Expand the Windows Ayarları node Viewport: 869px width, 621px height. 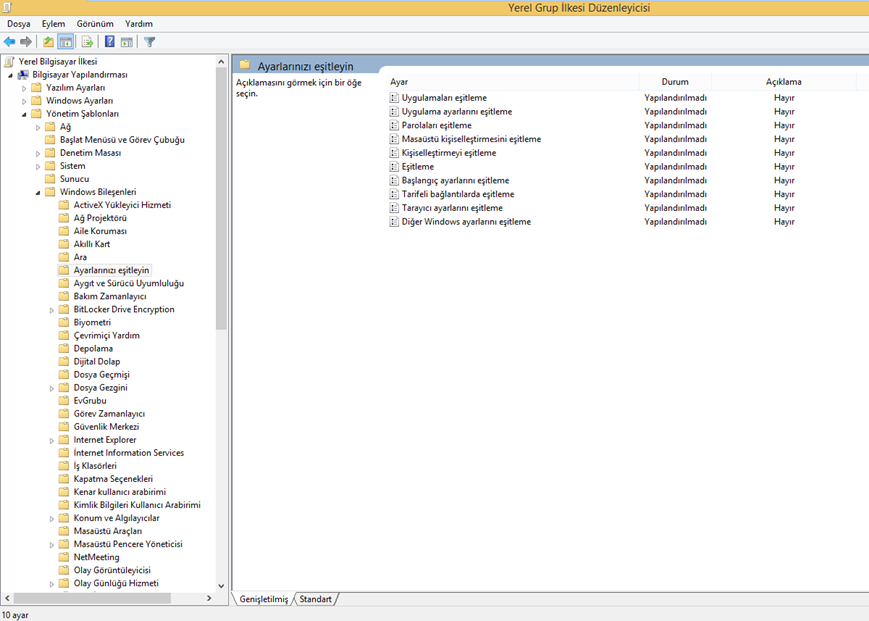(x=24, y=101)
